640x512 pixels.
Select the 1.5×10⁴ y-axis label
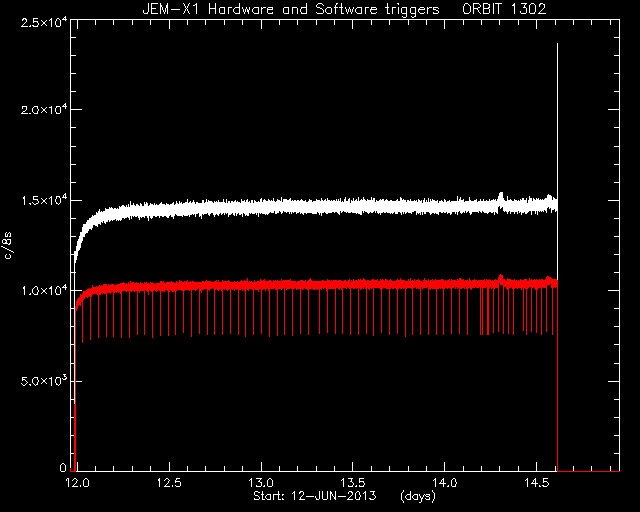[44, 200]
